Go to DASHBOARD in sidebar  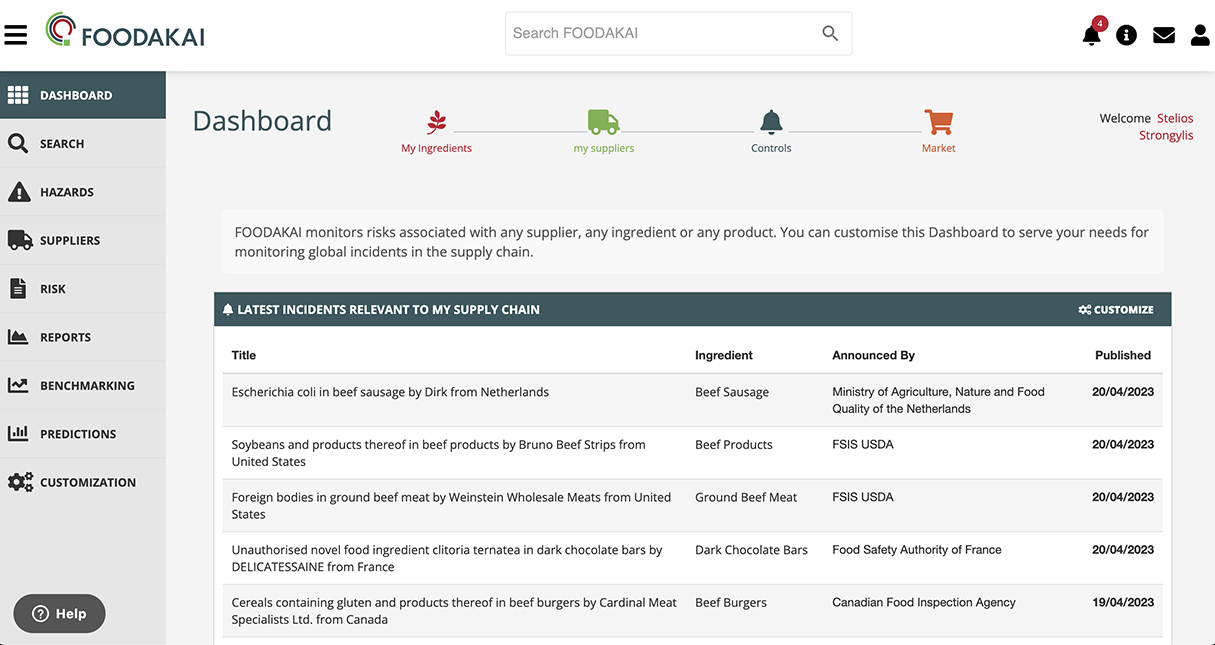[83, 95]
